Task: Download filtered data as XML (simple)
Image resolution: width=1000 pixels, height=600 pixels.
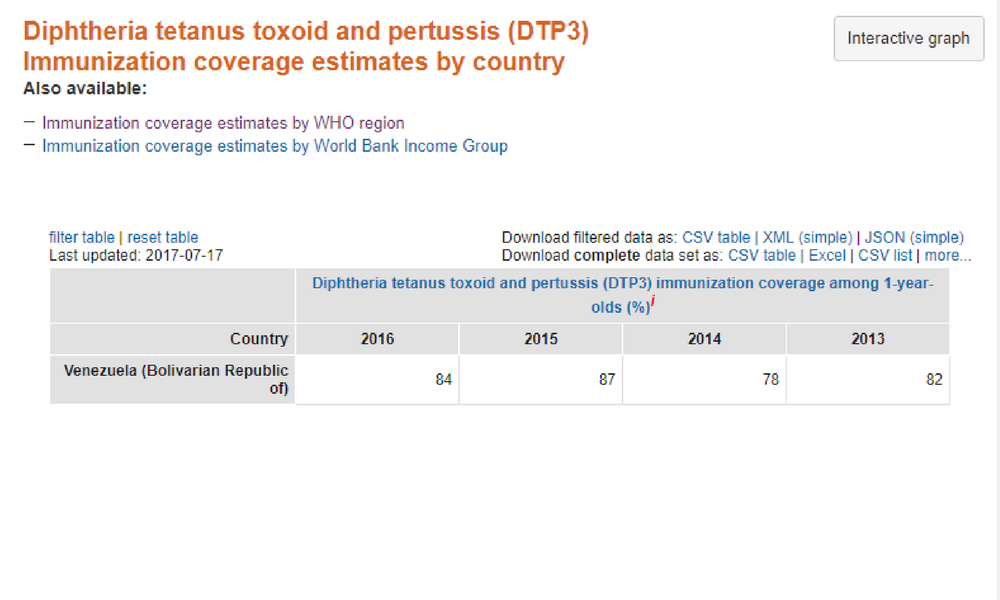Action: (807, 237)
